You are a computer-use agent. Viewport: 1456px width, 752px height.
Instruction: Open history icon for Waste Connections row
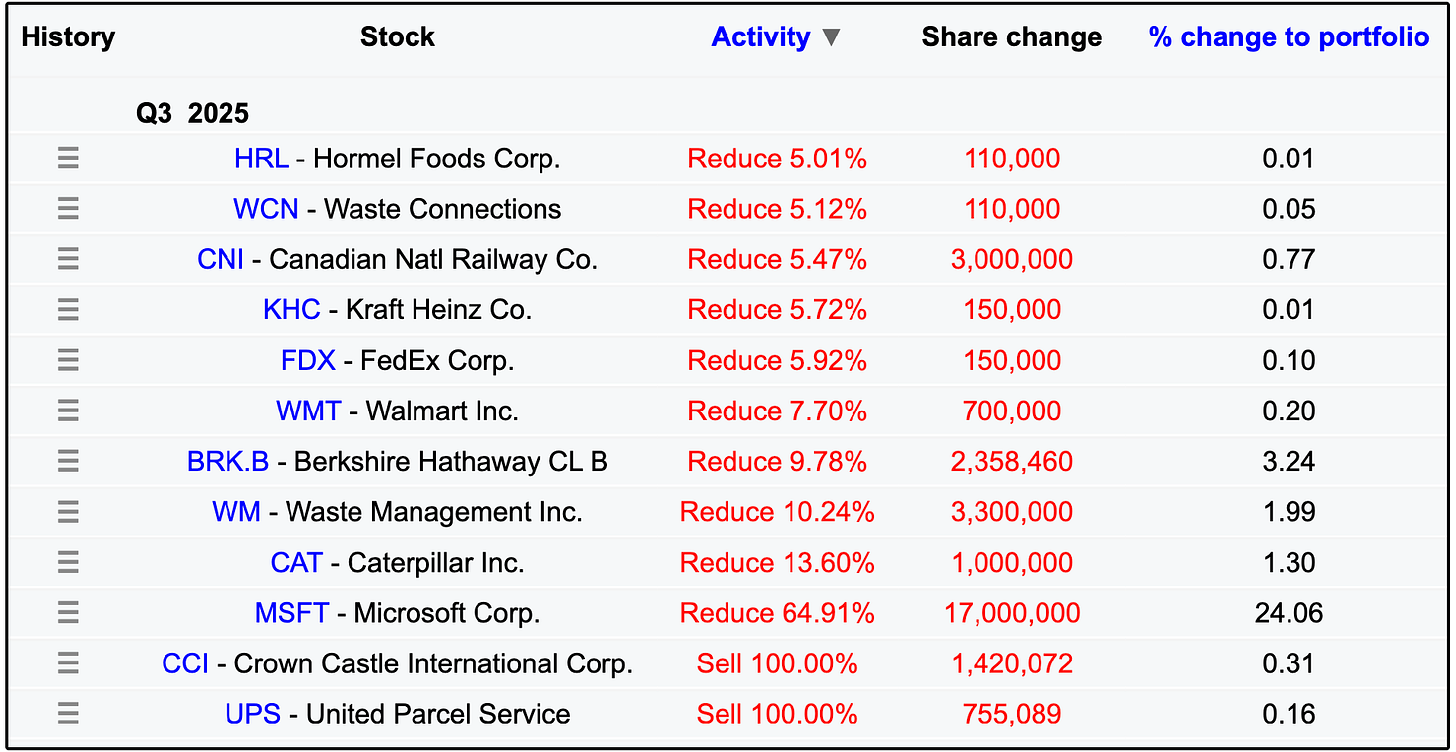pyautogui.click(x=68, y=209)
